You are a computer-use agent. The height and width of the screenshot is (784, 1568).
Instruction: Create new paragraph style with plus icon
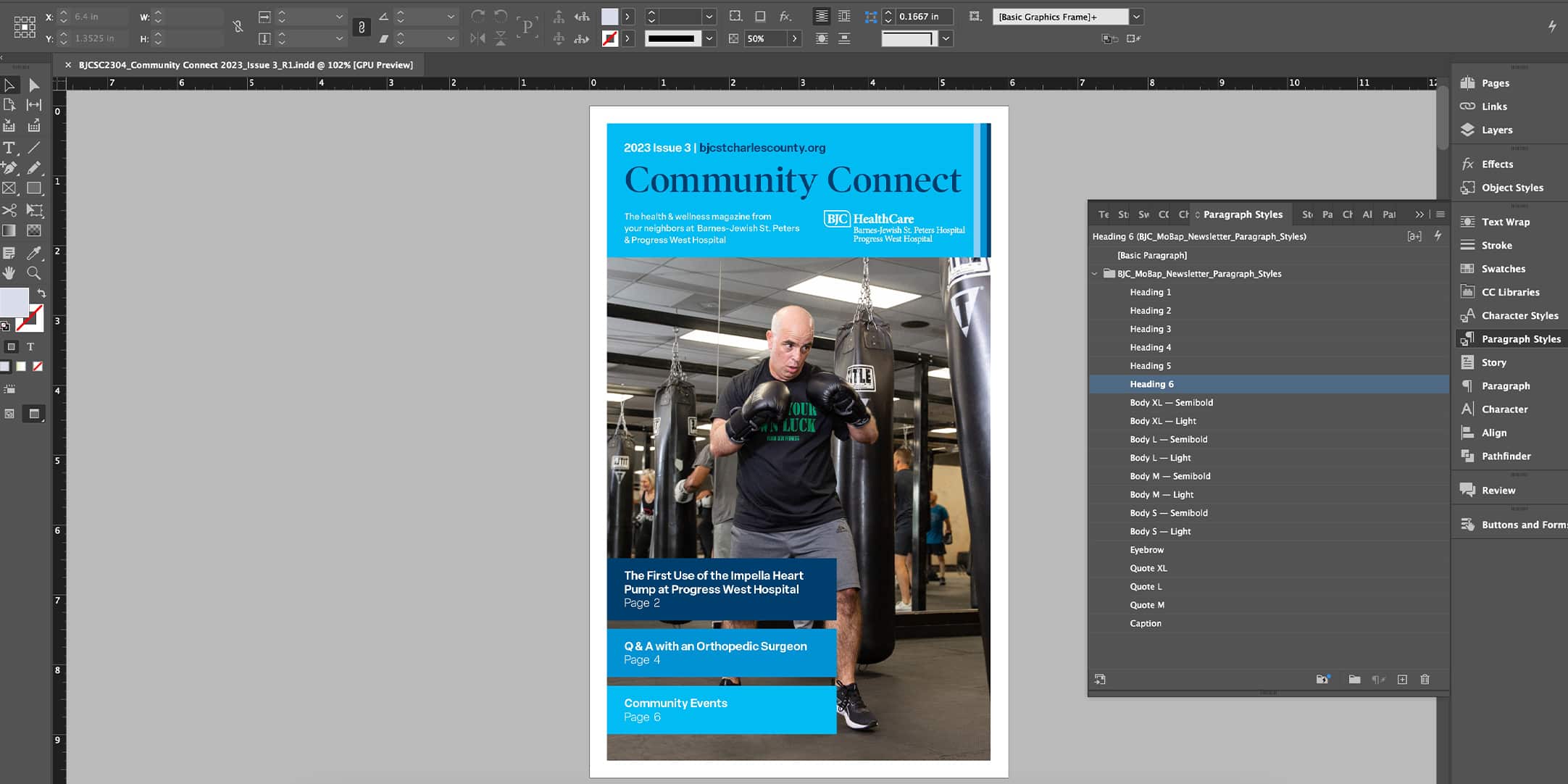tap(1402, 680)
